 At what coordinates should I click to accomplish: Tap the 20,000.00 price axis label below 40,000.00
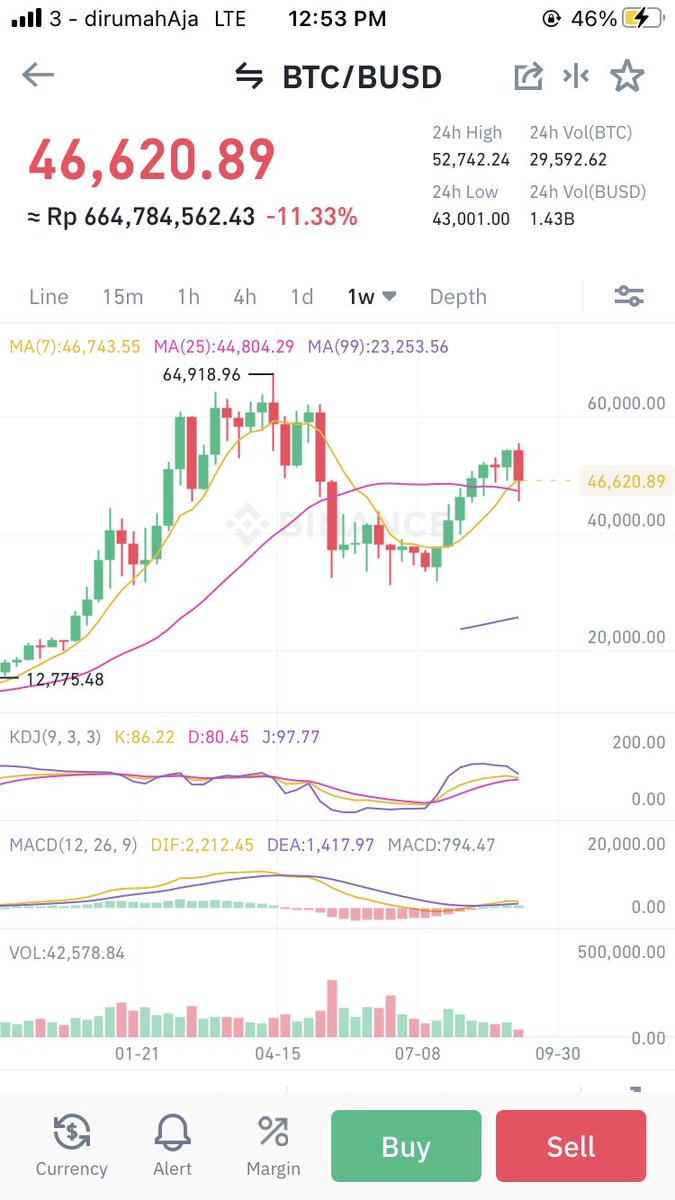point(626,637)
